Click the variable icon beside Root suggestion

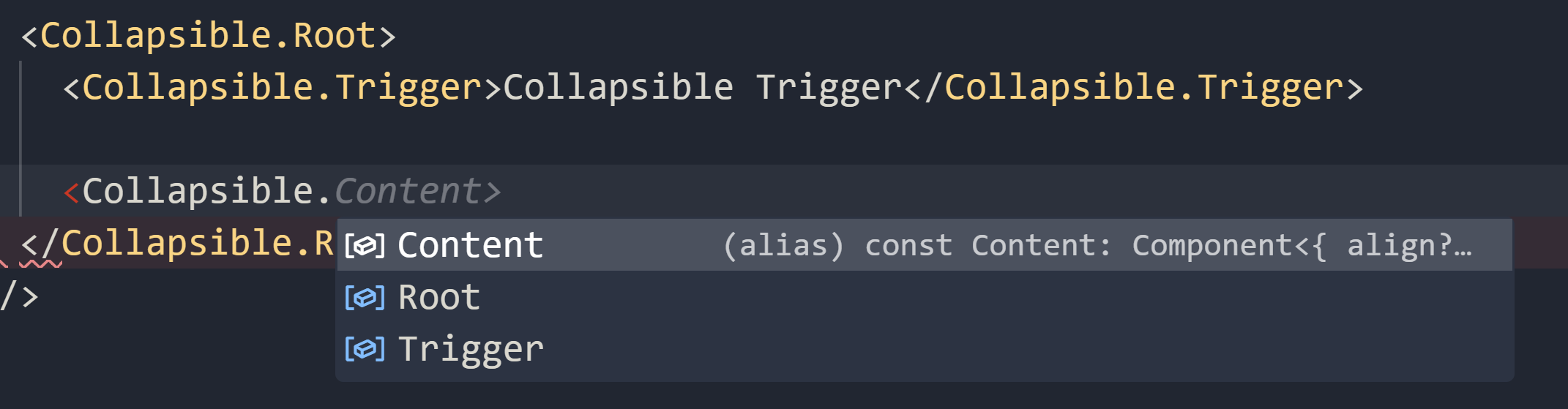(365, 298)
